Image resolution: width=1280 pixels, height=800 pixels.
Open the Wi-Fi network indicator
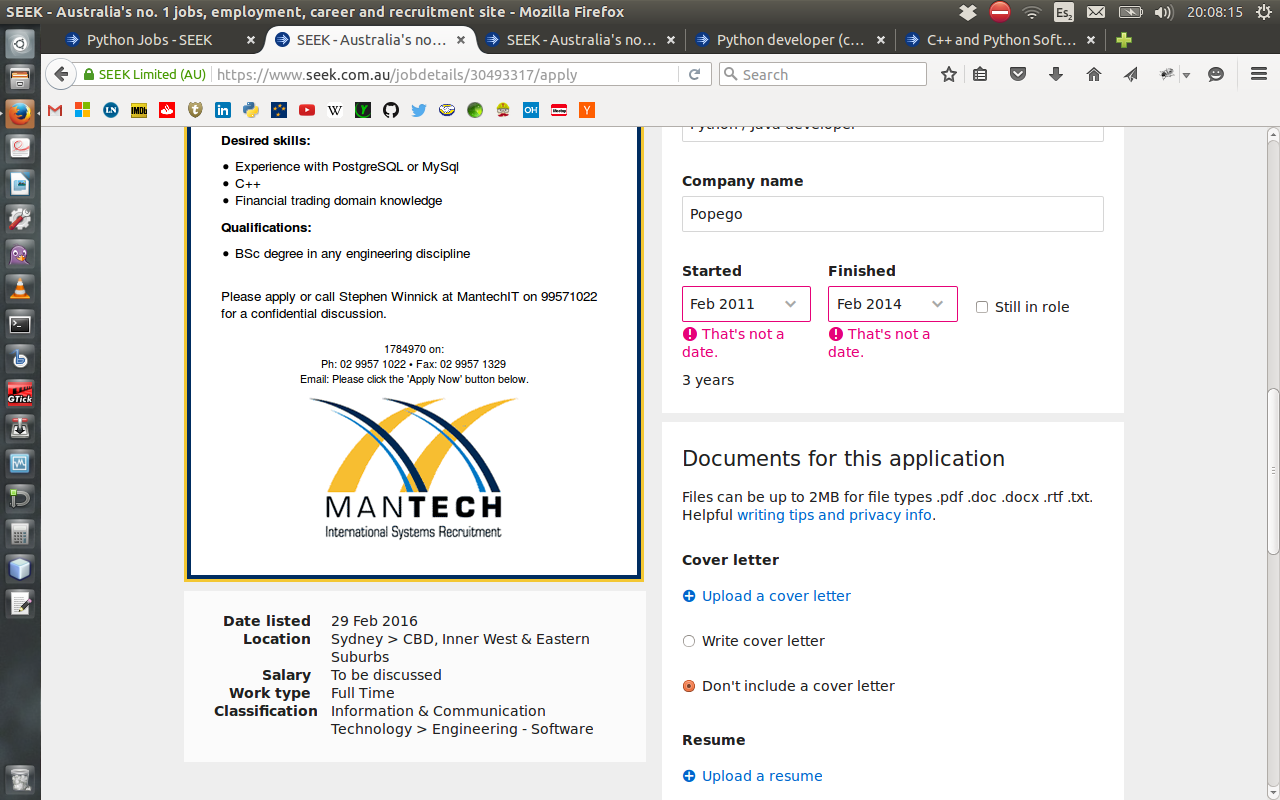tap(1032, 13)
